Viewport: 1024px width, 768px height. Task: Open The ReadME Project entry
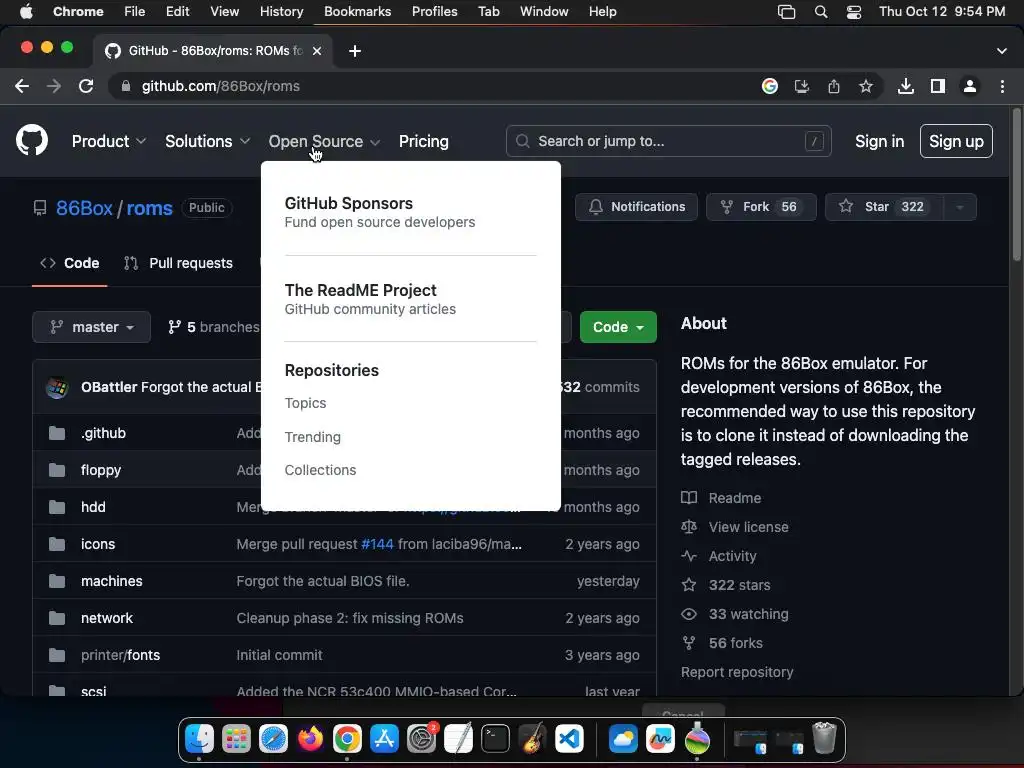tap(370, 299)
